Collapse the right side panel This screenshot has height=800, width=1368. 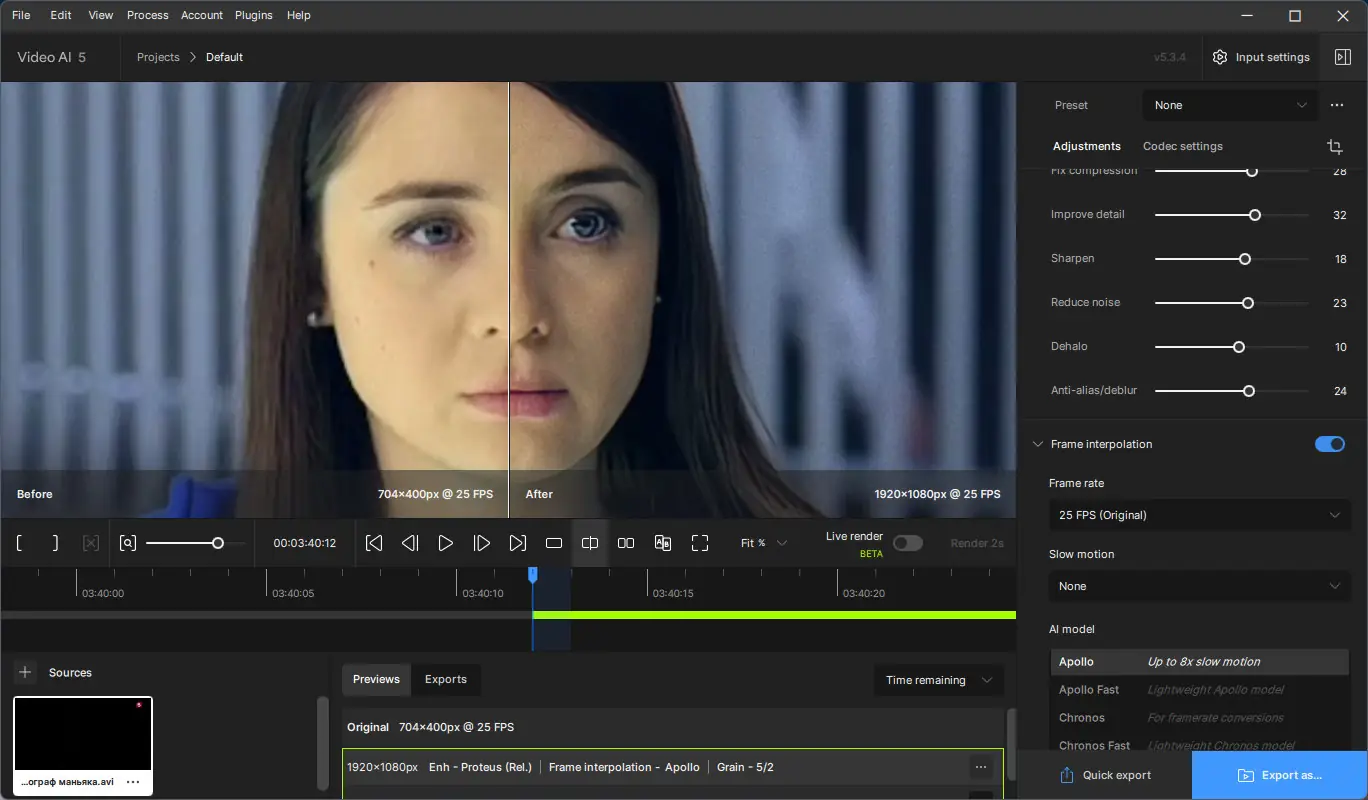pyautogui.click(x=1343, y=57)
